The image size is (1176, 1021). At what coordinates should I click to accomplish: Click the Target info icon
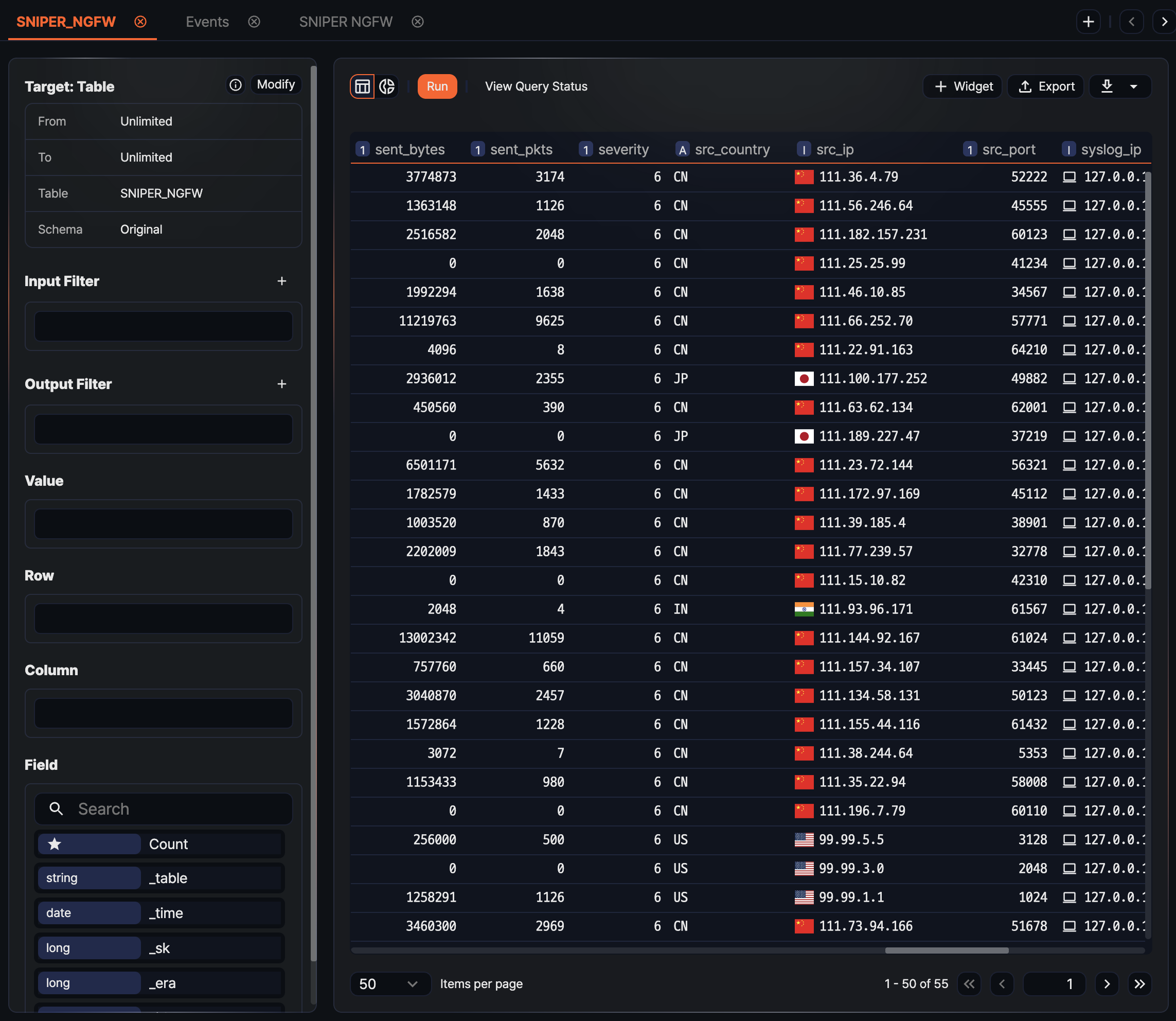point(235,85)
